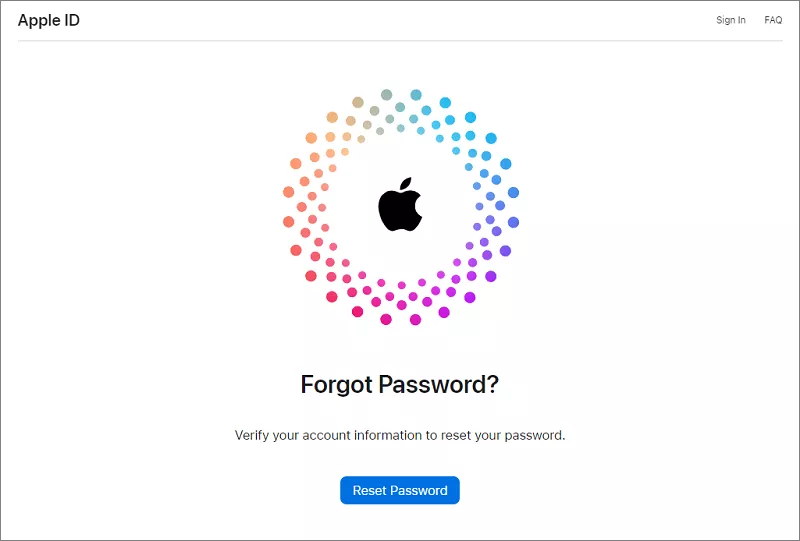Open the FAQ link in header
This screenshot has width=800, height=541.
click(773, 20)
